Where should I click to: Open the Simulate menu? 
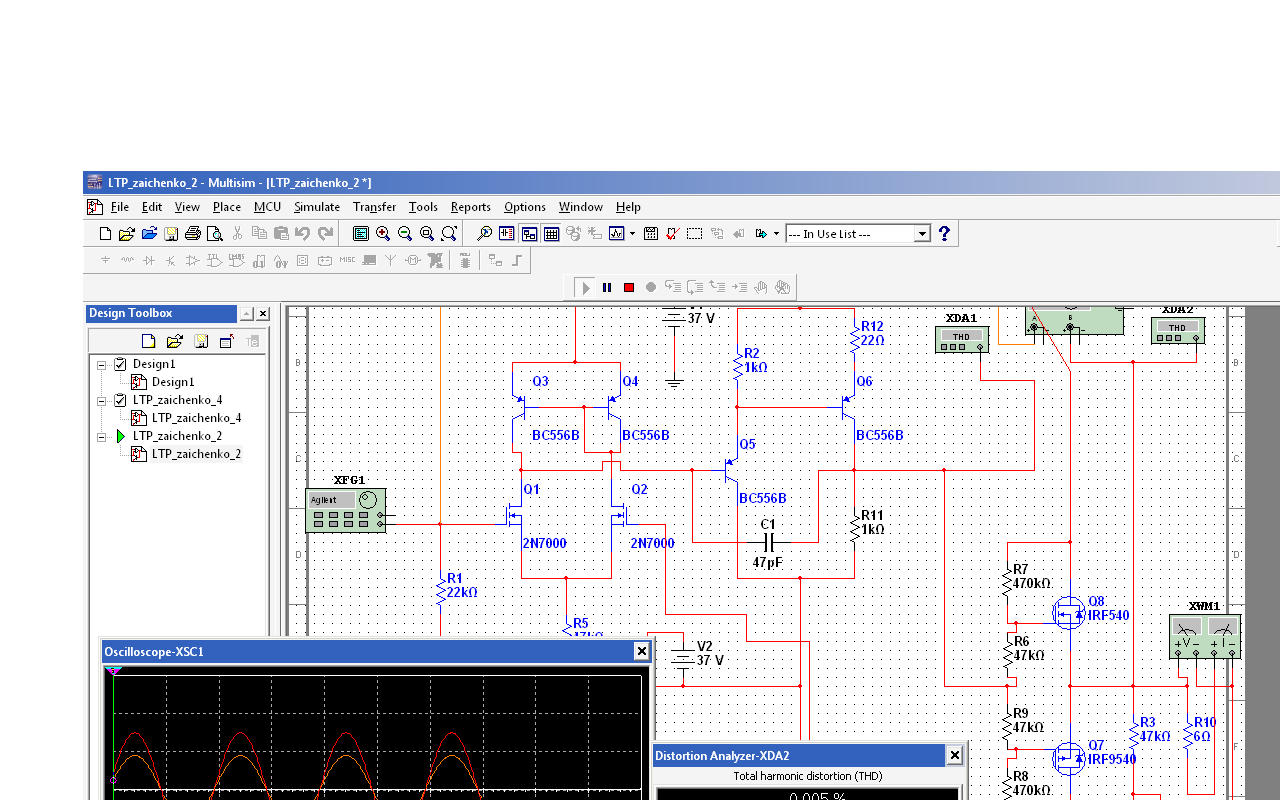coord(317,207)
